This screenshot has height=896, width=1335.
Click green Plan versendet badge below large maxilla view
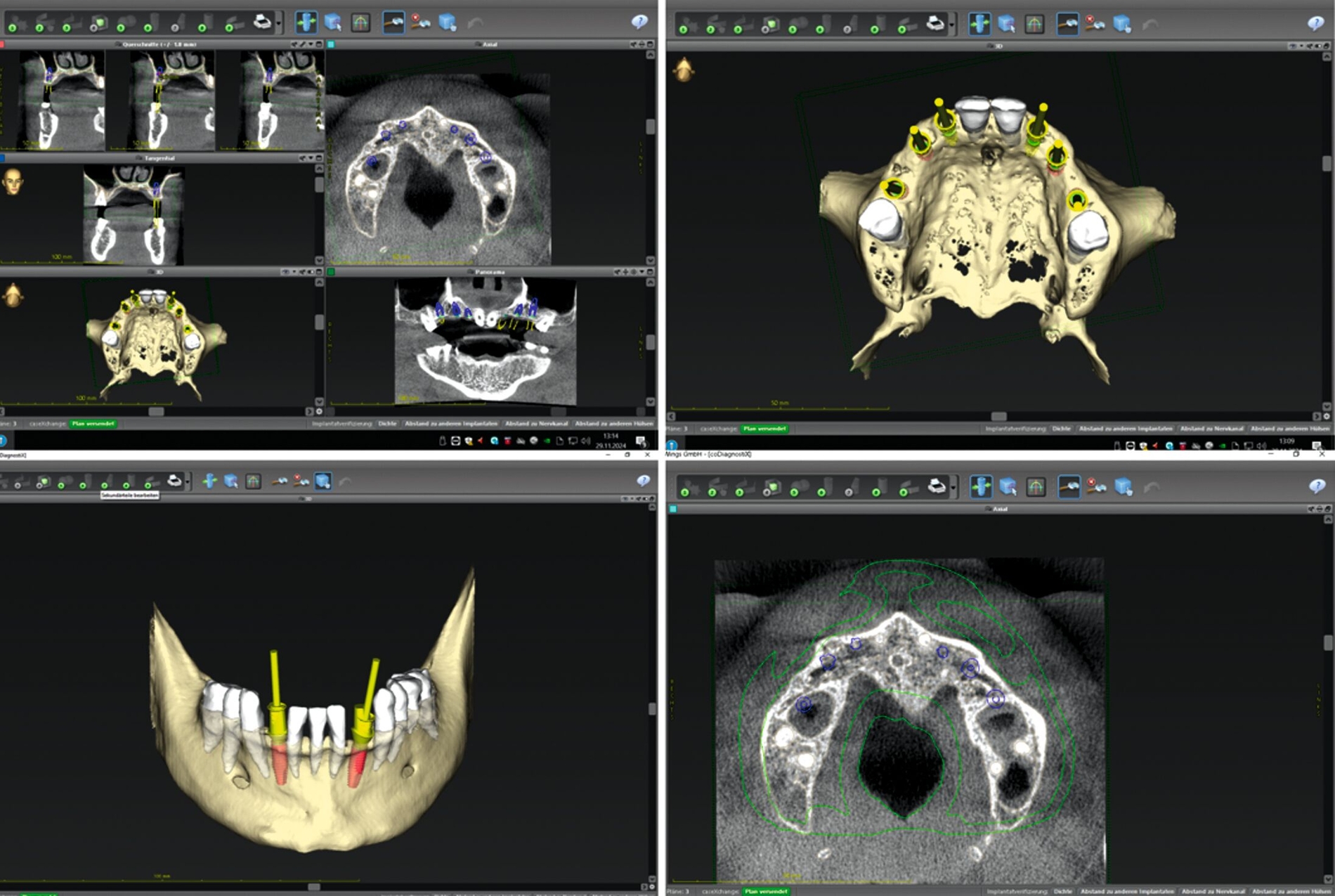pyautogui.click(x=765, y=429)
